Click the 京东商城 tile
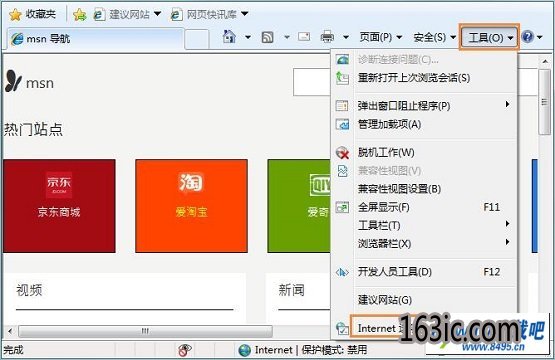This screenshot has width=555, height=360. coord(59,206)
